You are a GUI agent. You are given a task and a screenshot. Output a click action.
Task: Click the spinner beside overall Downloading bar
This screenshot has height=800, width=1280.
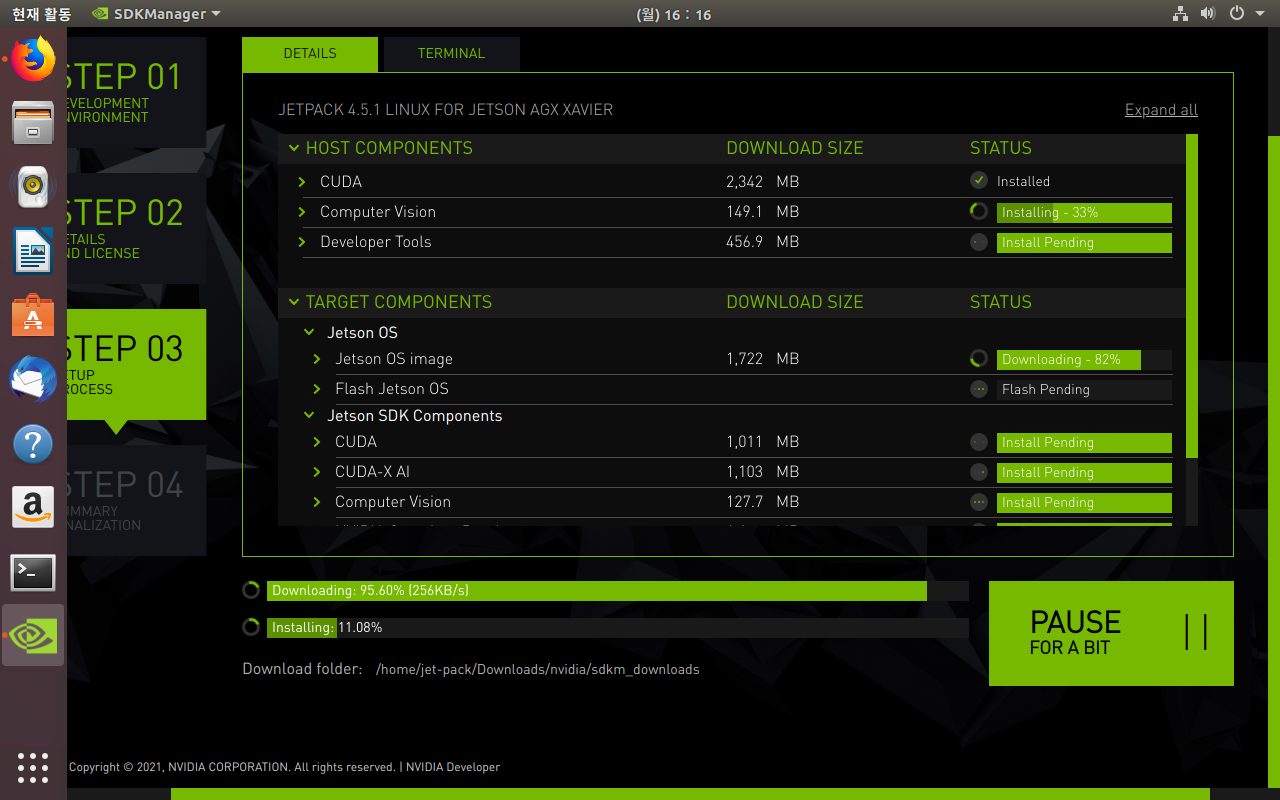[x=251, y=590]
